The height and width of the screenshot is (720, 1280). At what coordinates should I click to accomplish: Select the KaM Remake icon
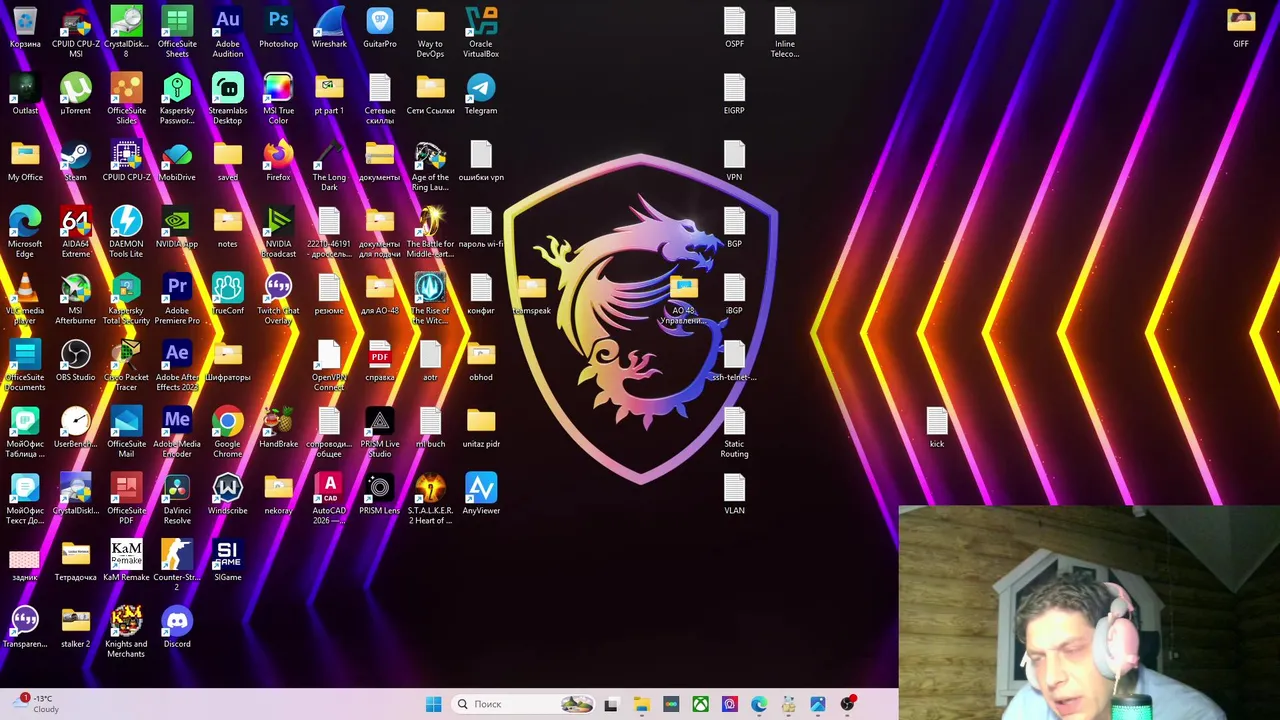click(126, 561)
